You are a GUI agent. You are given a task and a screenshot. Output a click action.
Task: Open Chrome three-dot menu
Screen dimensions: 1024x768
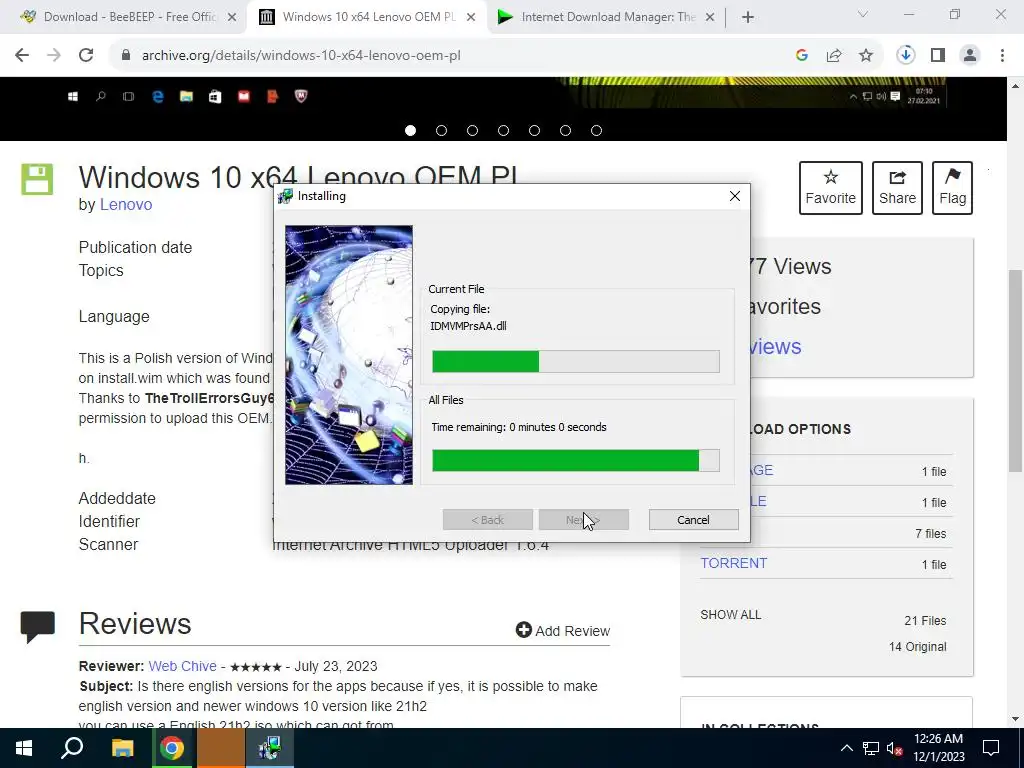(x=1002, y=56)
